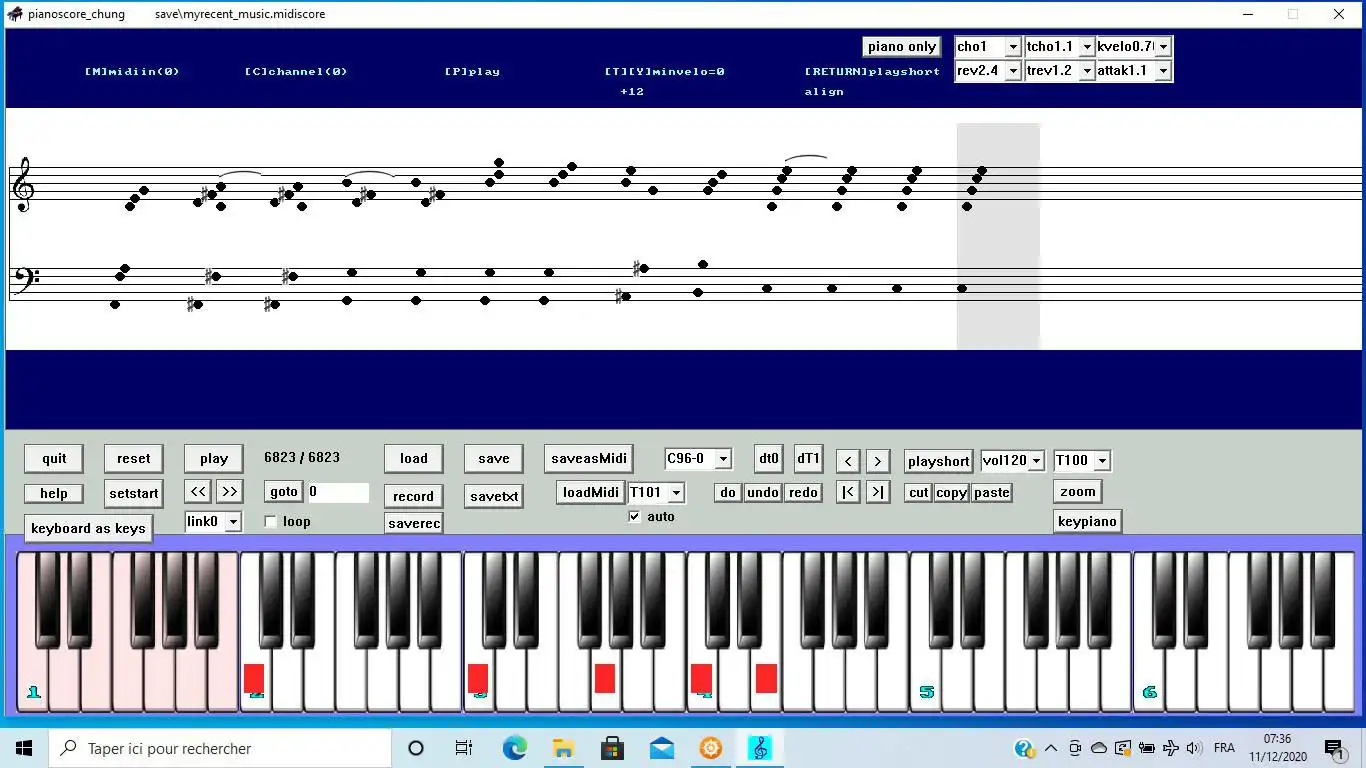The width and height of the screenshot is (1366, 768).
Task: Open the Meet Now camera tray icon
Action: [x=1075, y=748]
